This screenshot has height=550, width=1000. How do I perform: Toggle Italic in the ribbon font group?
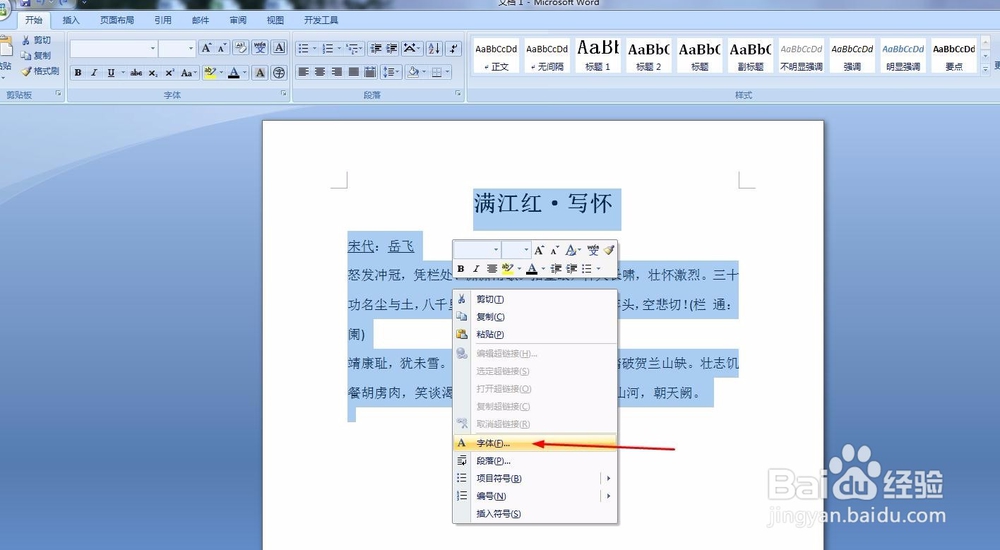pyautogui.click(x=94, y=73)
